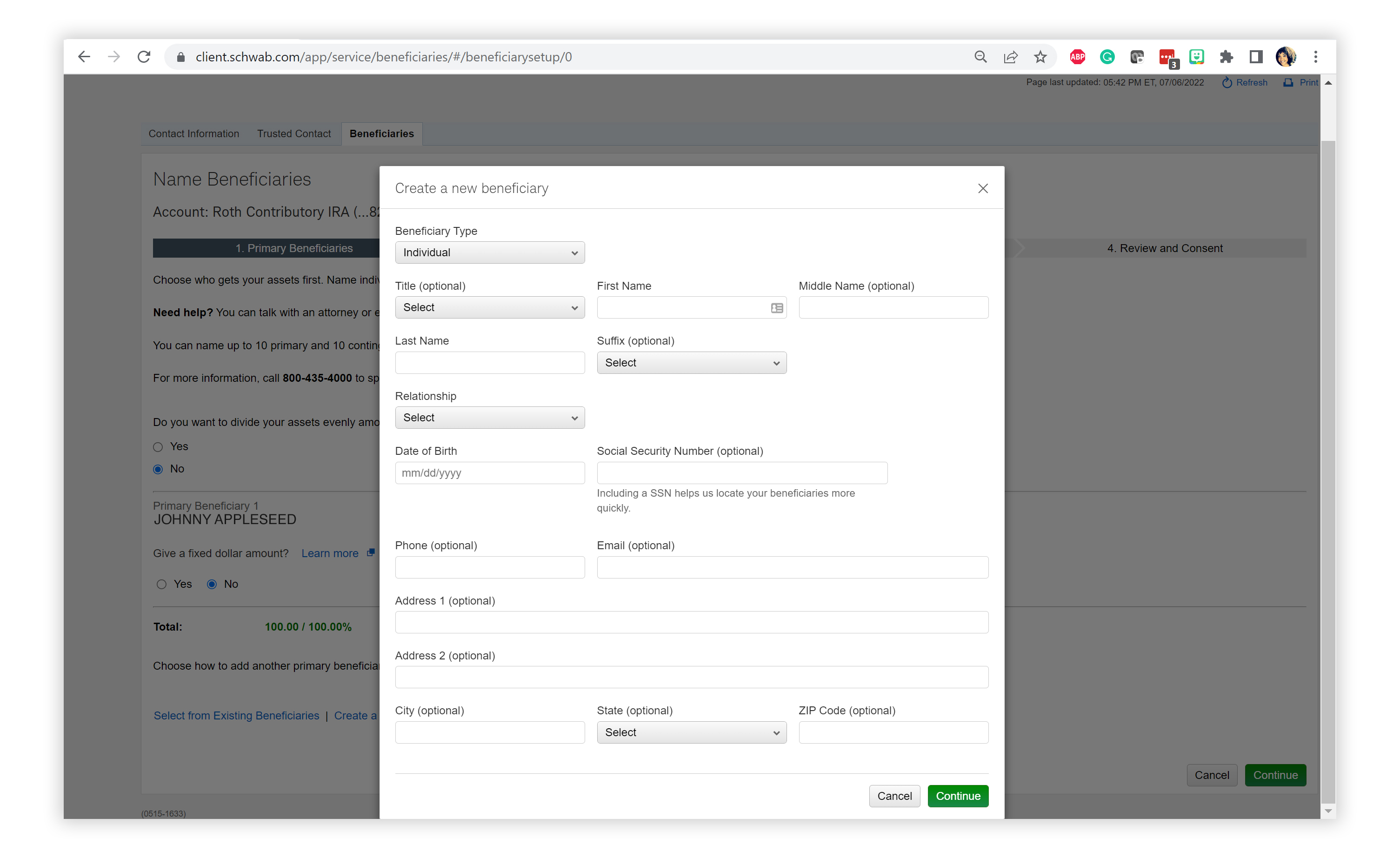Open the Beneficiary Type dropdown
Screen dimensions: 1400x858
point(489,253)
